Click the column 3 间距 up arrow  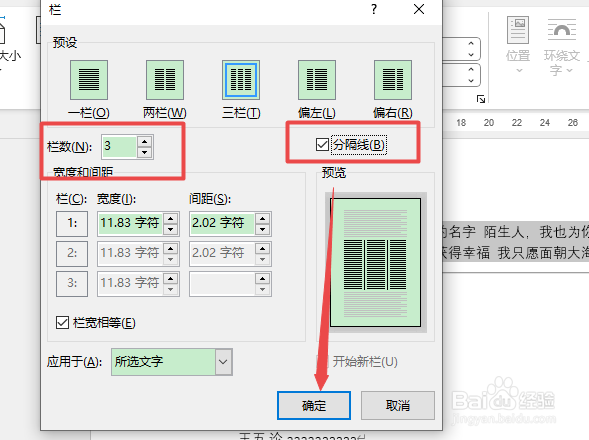point(263,279)
